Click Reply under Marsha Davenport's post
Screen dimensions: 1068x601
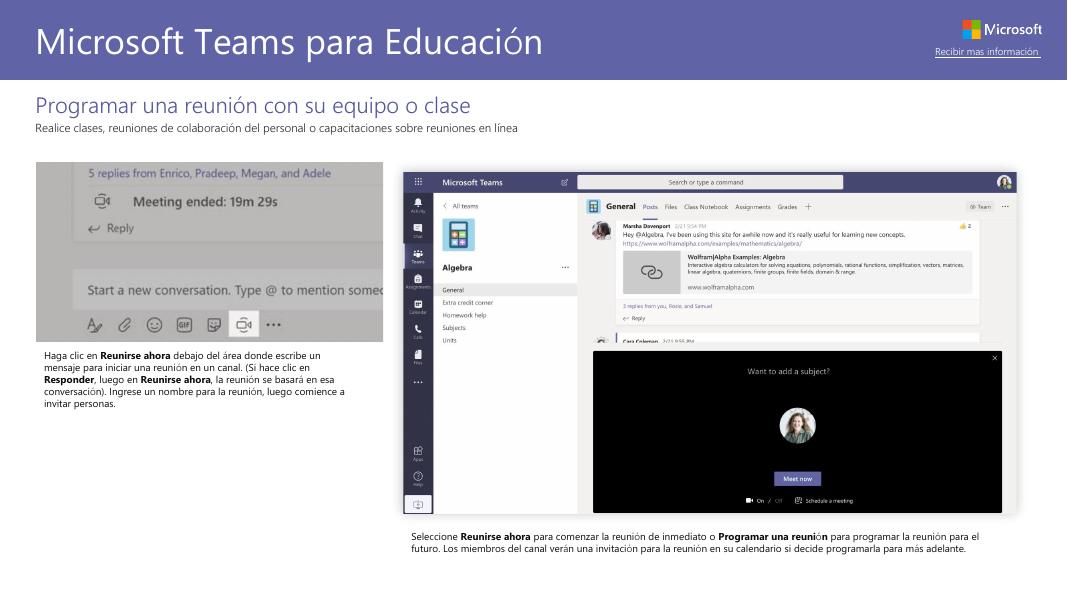tap(633, 318)
